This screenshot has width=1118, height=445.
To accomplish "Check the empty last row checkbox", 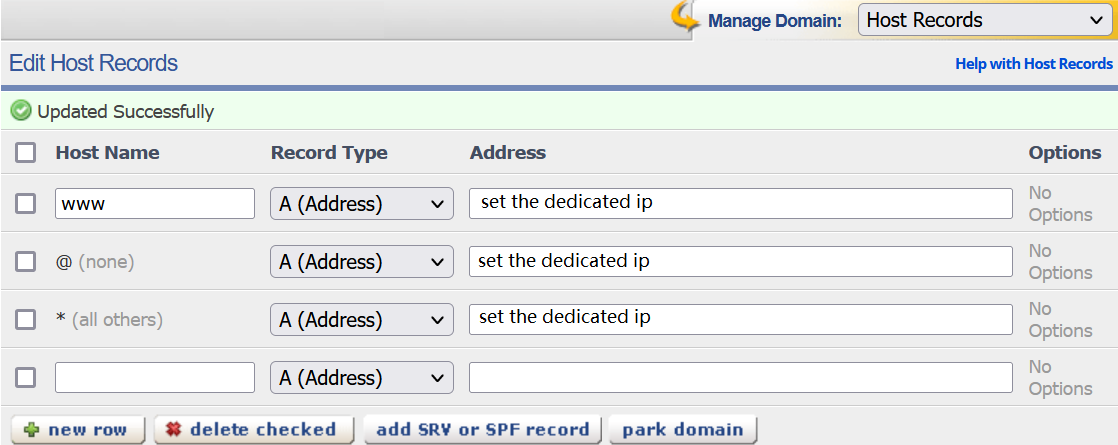I will pos(26,378).
